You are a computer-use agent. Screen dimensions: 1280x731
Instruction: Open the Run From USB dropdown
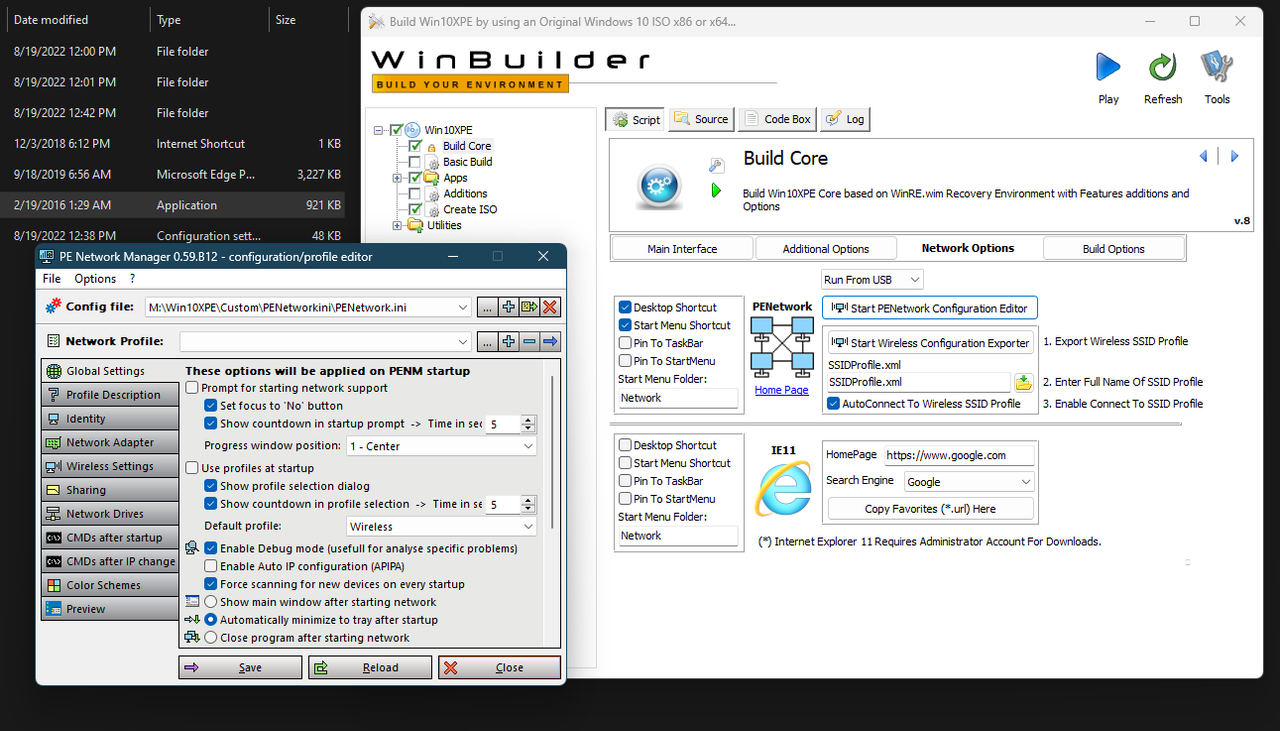872,280
